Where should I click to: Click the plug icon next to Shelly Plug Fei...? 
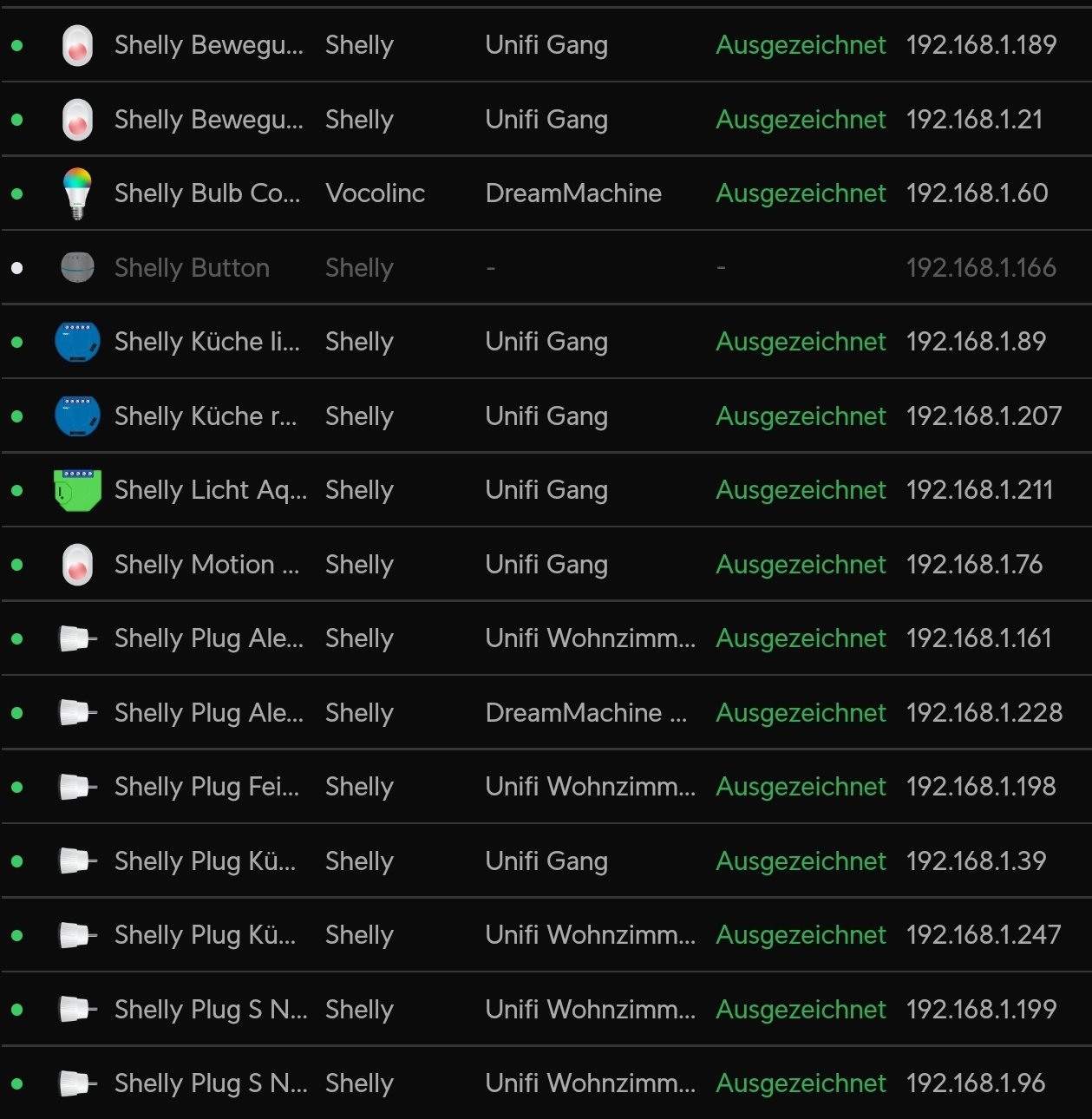(77, 787)
